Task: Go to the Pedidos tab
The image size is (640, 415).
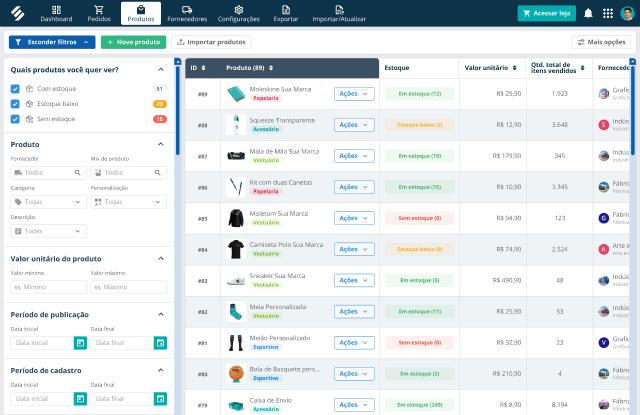Action: [99, 13]
